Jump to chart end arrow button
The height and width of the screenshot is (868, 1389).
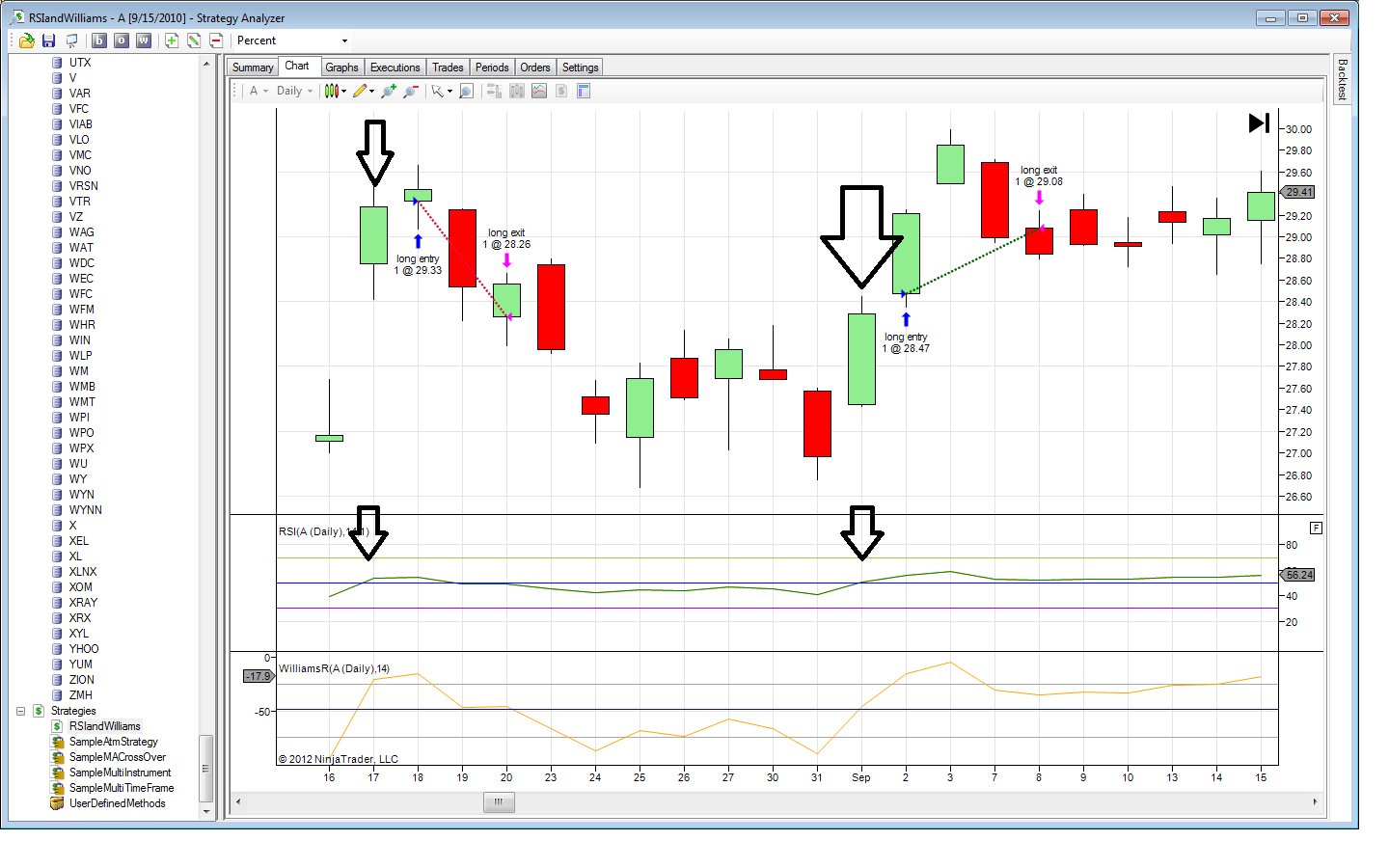[x=1259, y=122]
